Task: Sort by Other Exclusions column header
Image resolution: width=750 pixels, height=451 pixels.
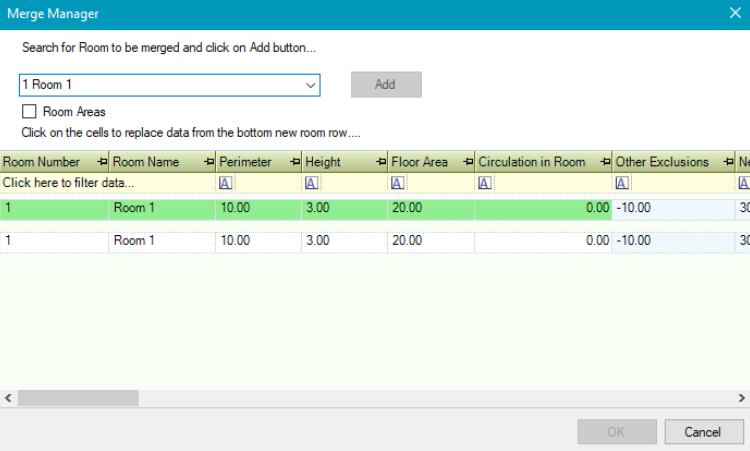Action: pyautogui.click(x=662, y=162)
